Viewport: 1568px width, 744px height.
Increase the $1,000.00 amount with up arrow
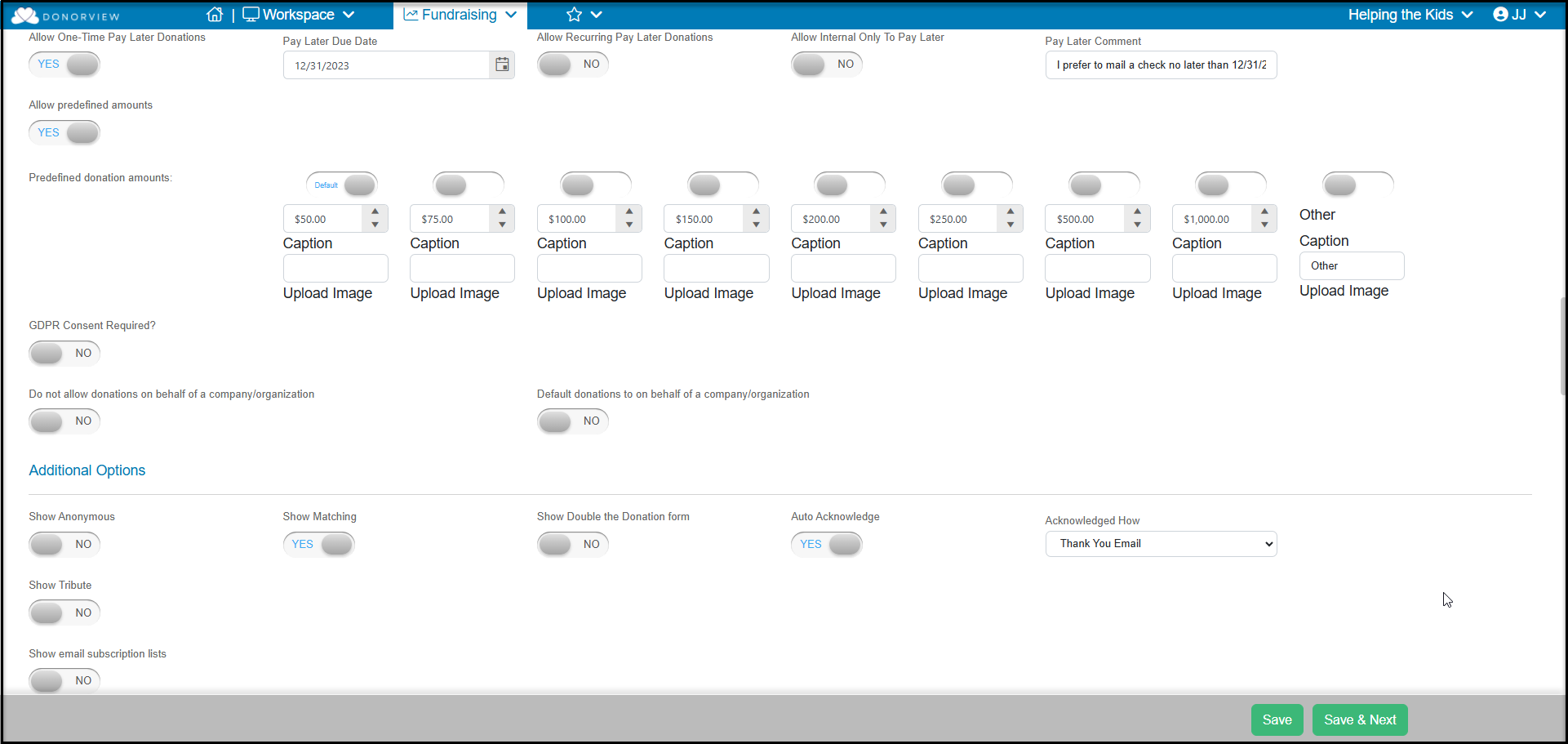point(1264,212)
